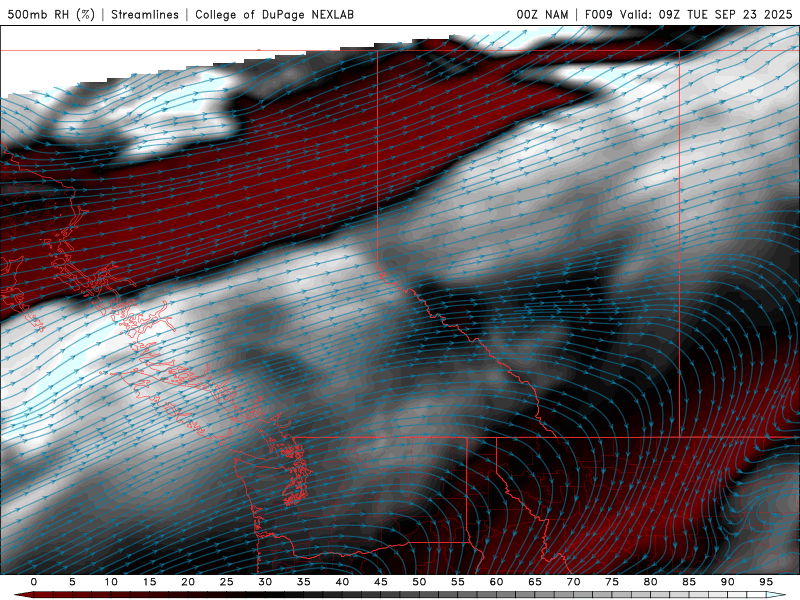Click the "00Z NAM" model label
Viewport: 800px width, 600px height.
pyautogui.click(x=542, y=14)
